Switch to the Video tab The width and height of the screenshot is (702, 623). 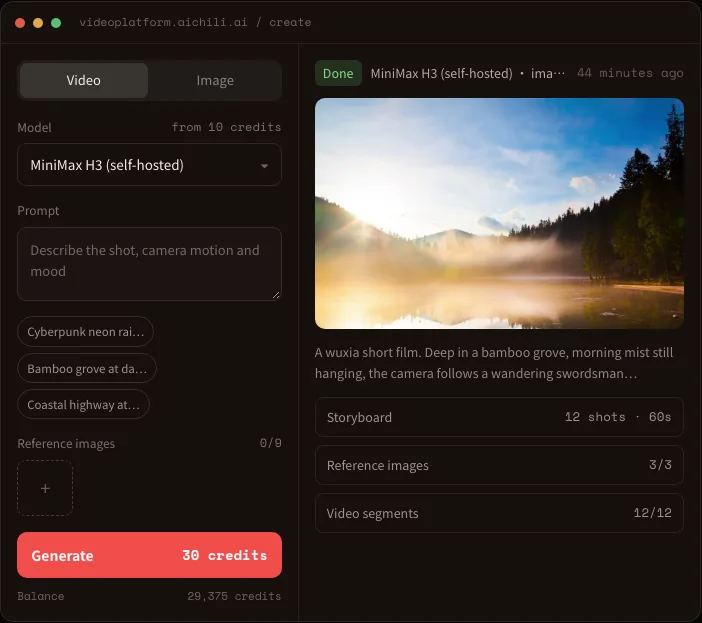84,81
